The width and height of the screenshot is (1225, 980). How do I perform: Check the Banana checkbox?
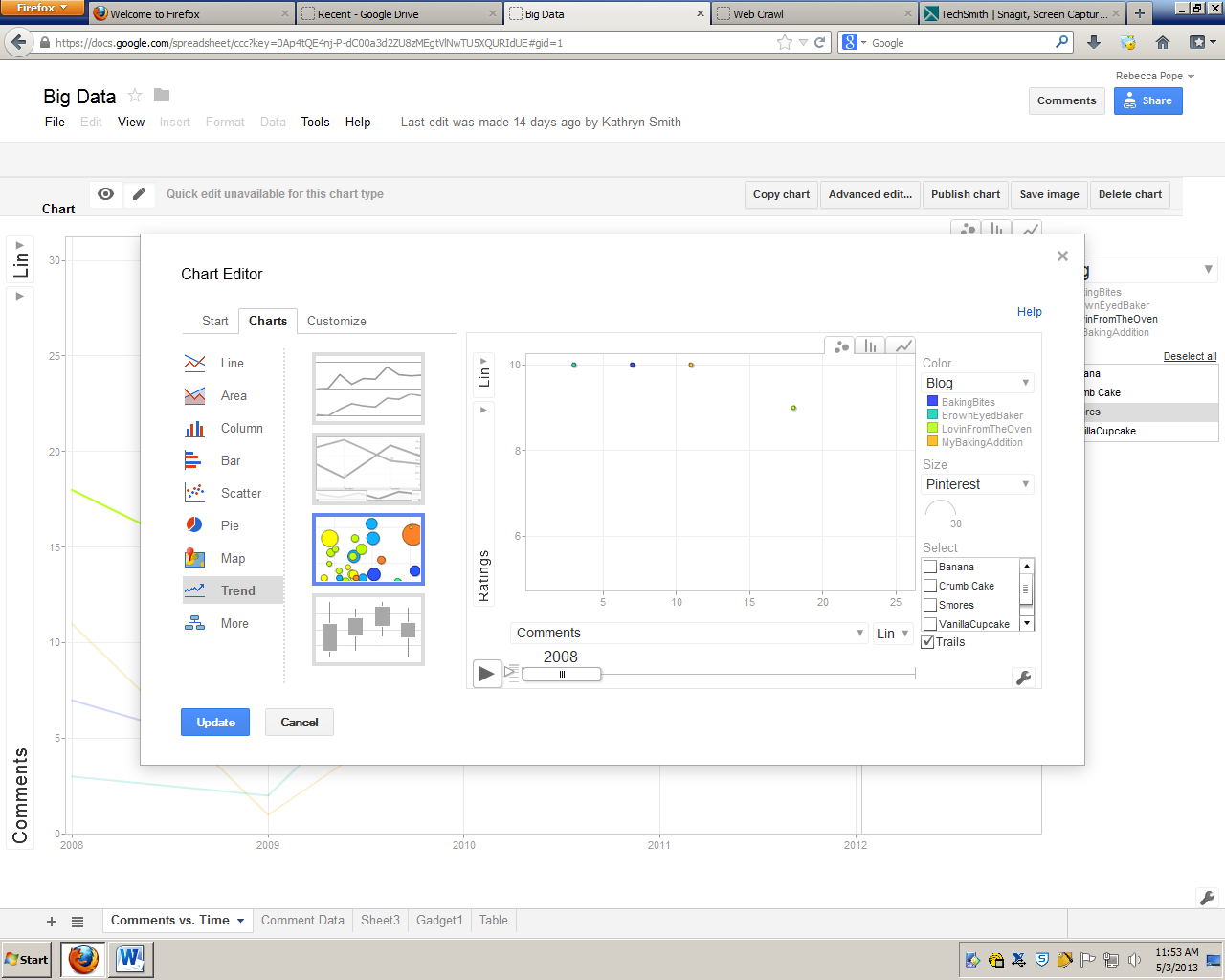(x=929, y=567)
